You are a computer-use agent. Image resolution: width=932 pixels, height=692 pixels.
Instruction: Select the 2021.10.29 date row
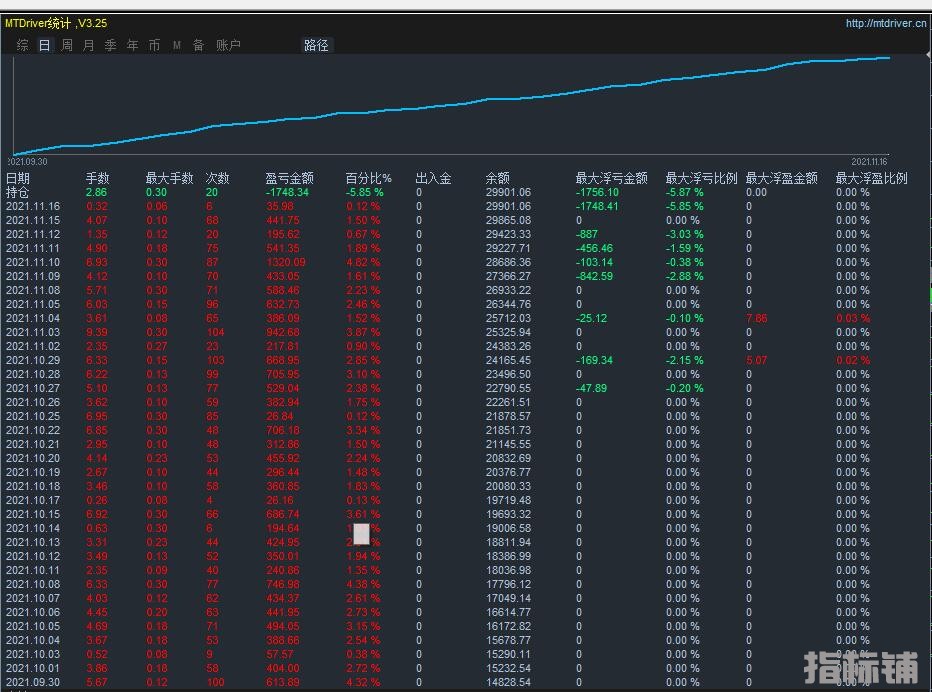[33, 360]
